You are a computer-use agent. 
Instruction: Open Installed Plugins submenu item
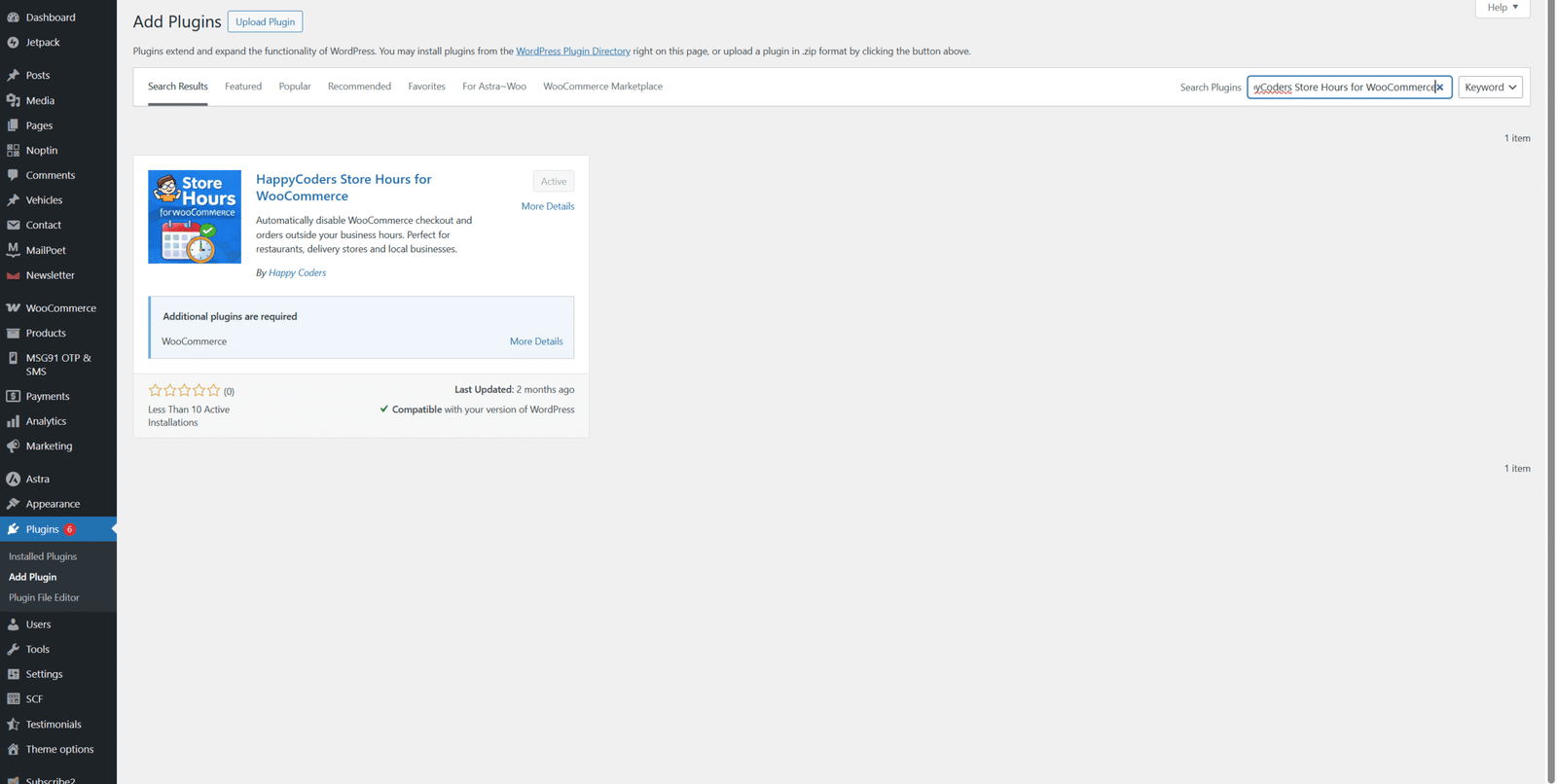[43, 556]
